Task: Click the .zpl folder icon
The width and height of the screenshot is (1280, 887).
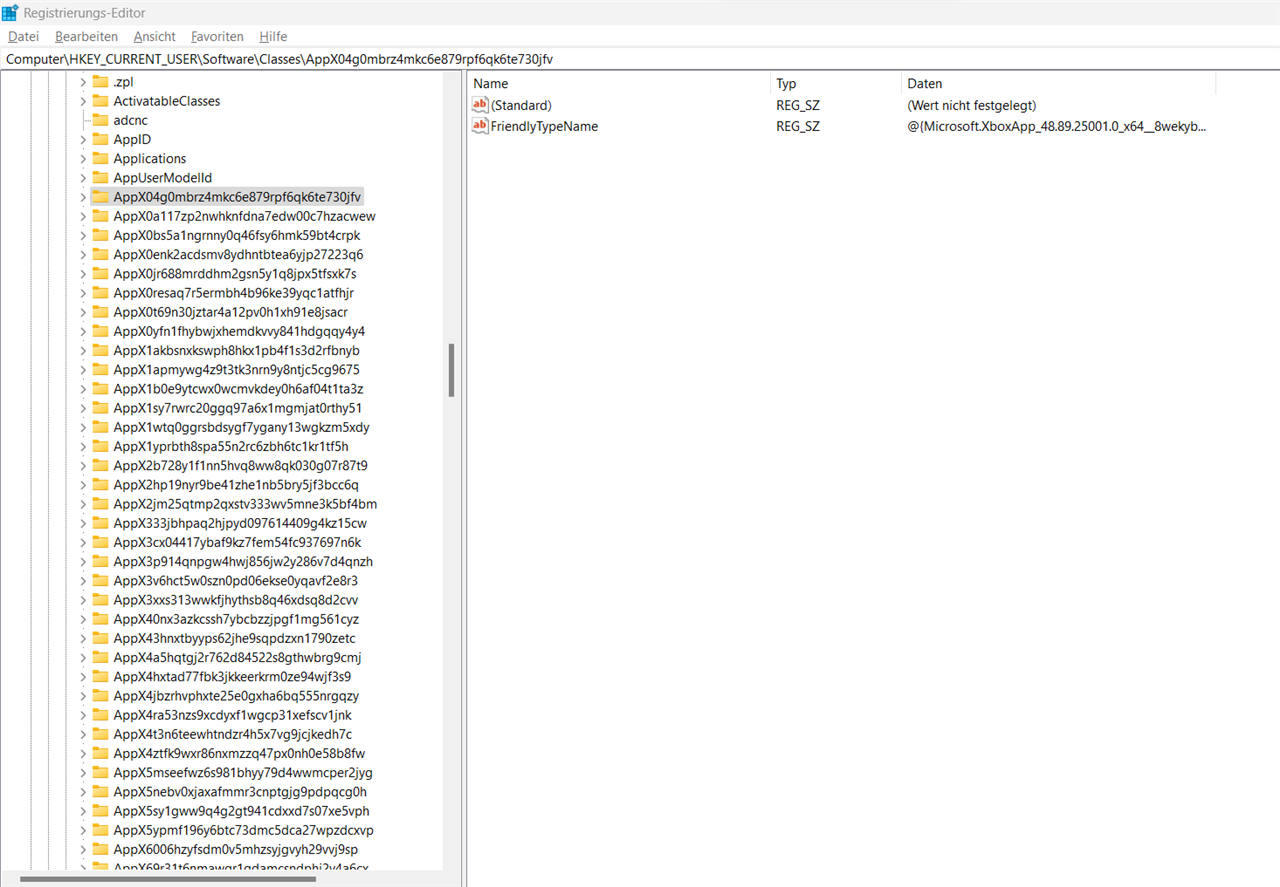Action: click(100, 82)
